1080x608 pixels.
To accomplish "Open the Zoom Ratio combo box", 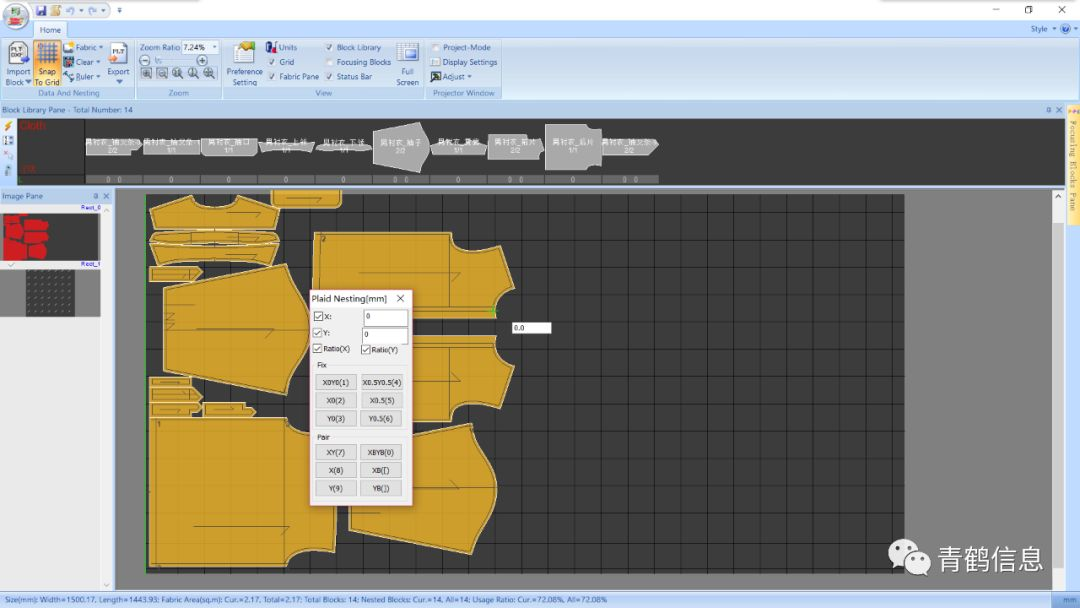I will tap(214, 47).
